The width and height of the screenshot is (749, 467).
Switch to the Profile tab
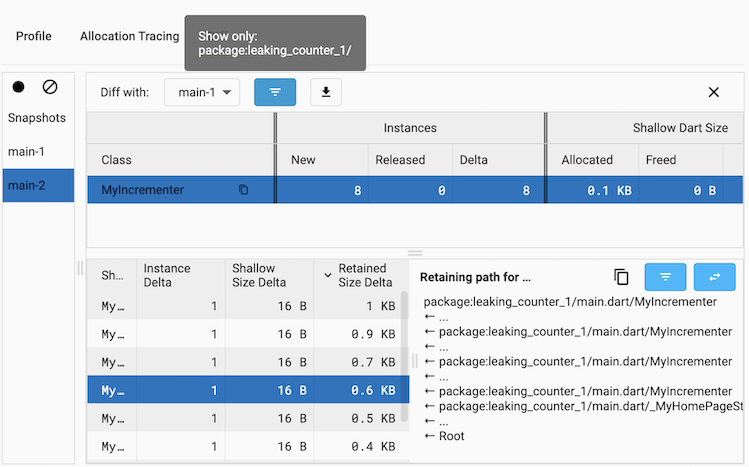click(x=34, y=36)
